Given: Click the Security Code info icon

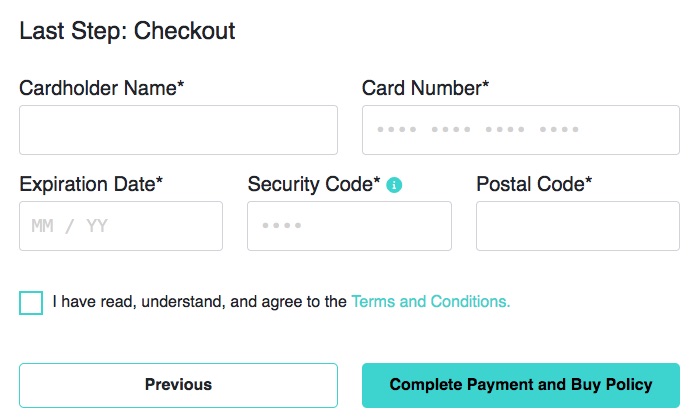Looking at the screenshot, I should coord(394,185).
